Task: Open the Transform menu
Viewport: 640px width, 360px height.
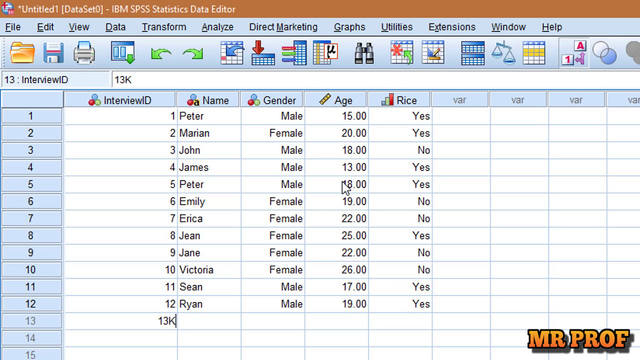Action: [164, 27]
